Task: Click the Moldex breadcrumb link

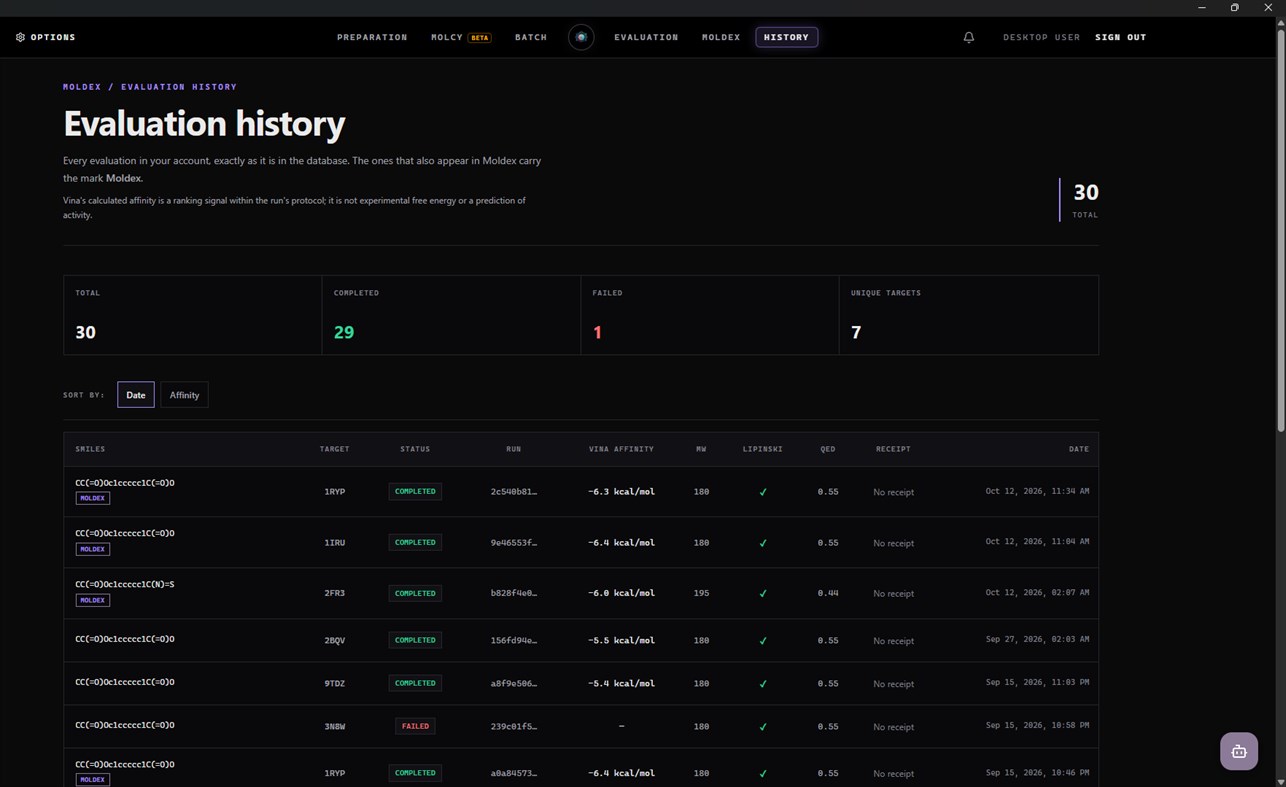Action: point(82,87)
